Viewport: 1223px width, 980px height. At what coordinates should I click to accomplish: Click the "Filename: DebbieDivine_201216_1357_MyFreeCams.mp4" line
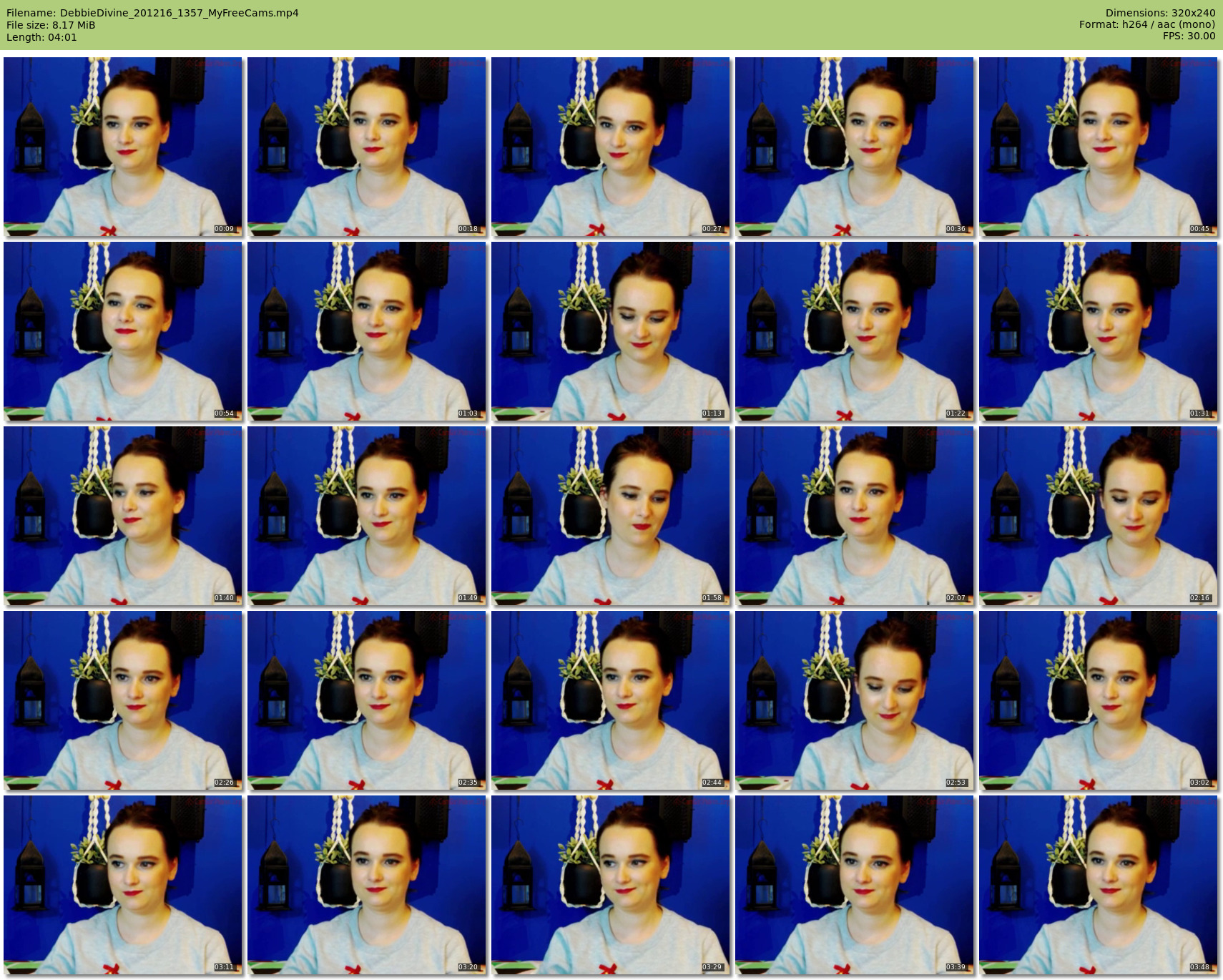click(x=152, y=13)
